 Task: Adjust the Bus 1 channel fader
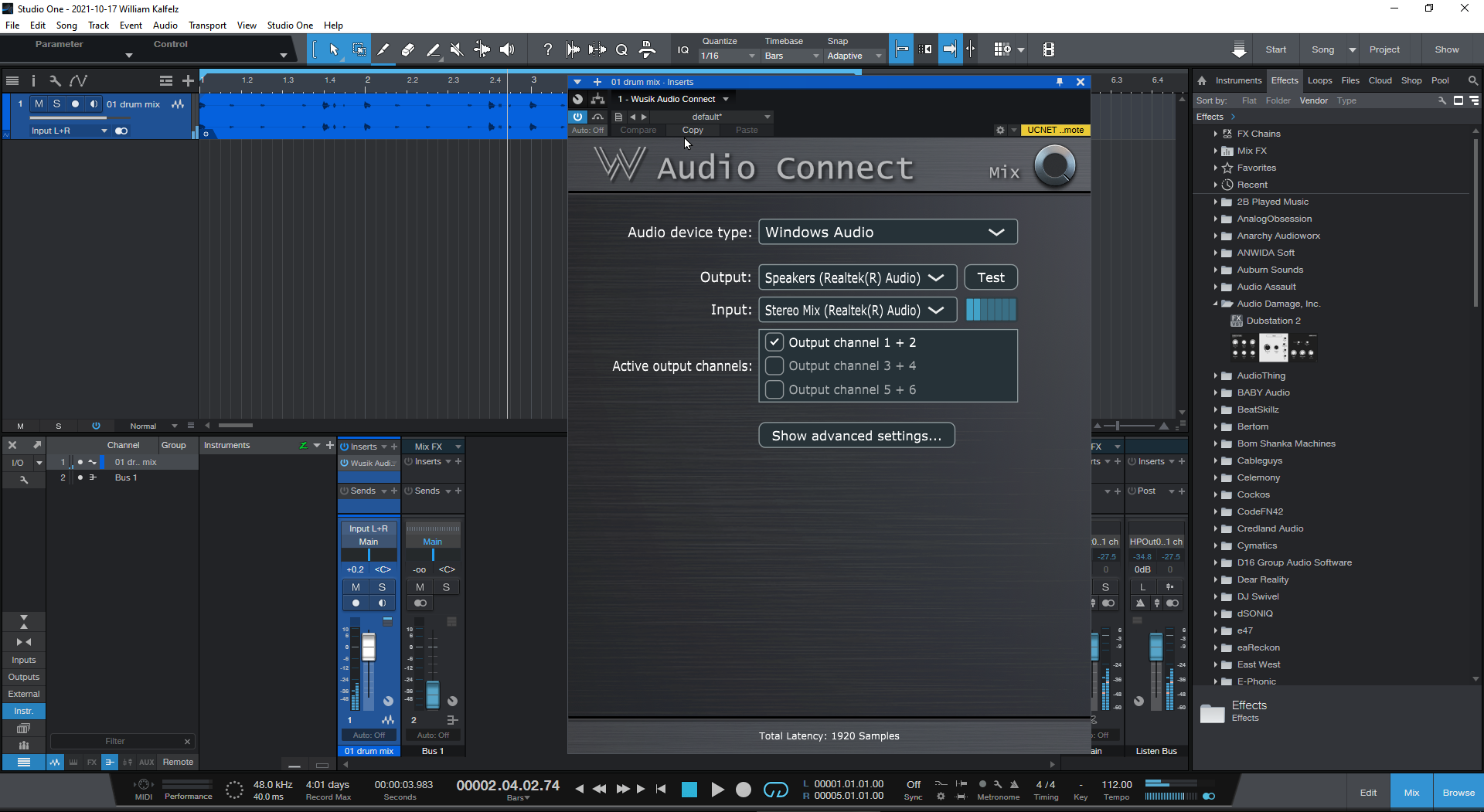point(433,694)
